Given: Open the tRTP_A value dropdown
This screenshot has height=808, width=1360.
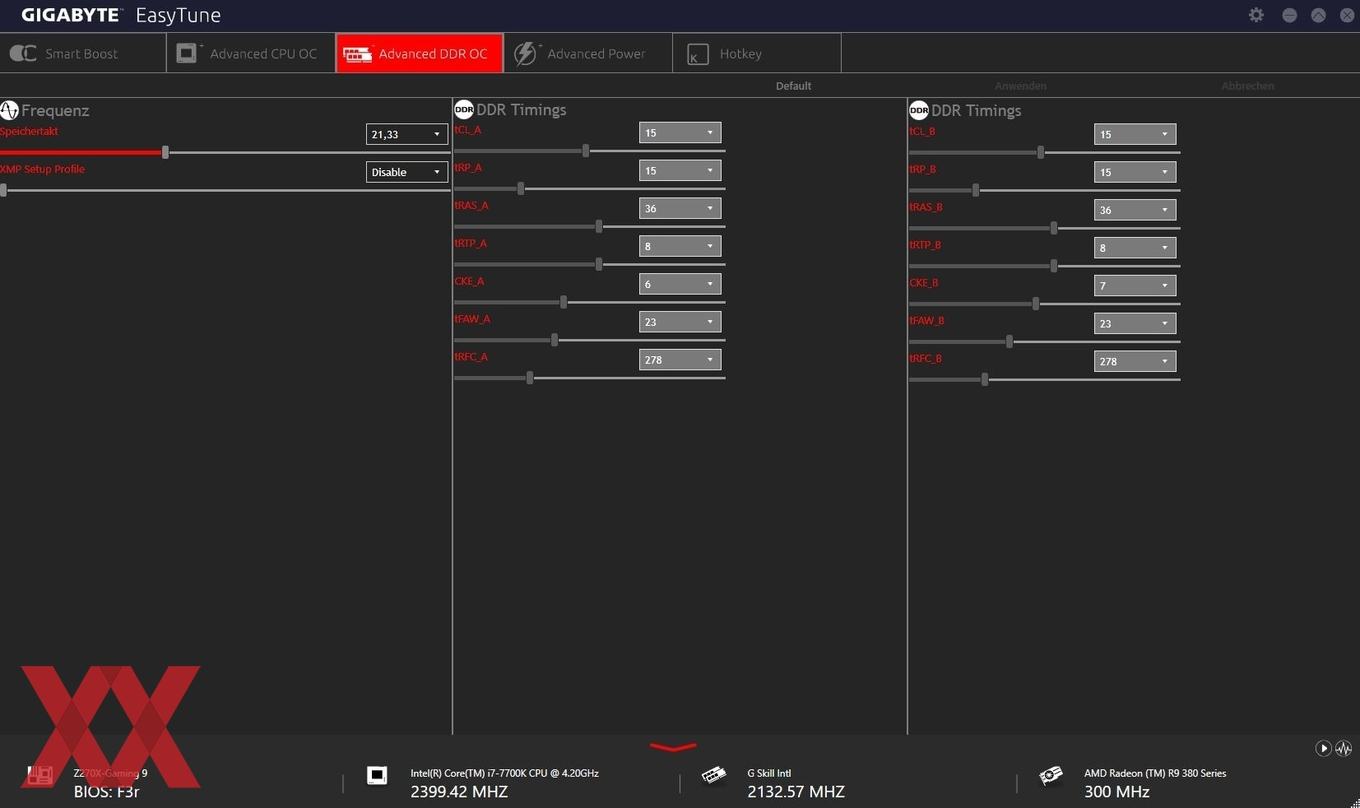Looking at the screenshot, I should [680, 246].
